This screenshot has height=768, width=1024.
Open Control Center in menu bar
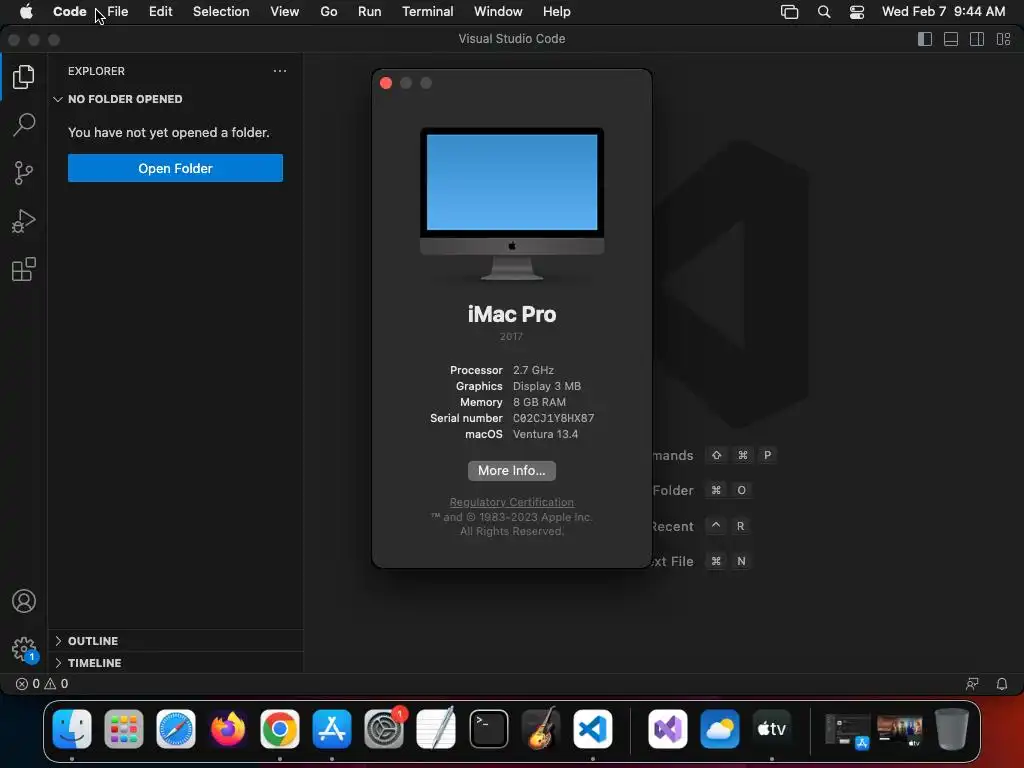857,12
